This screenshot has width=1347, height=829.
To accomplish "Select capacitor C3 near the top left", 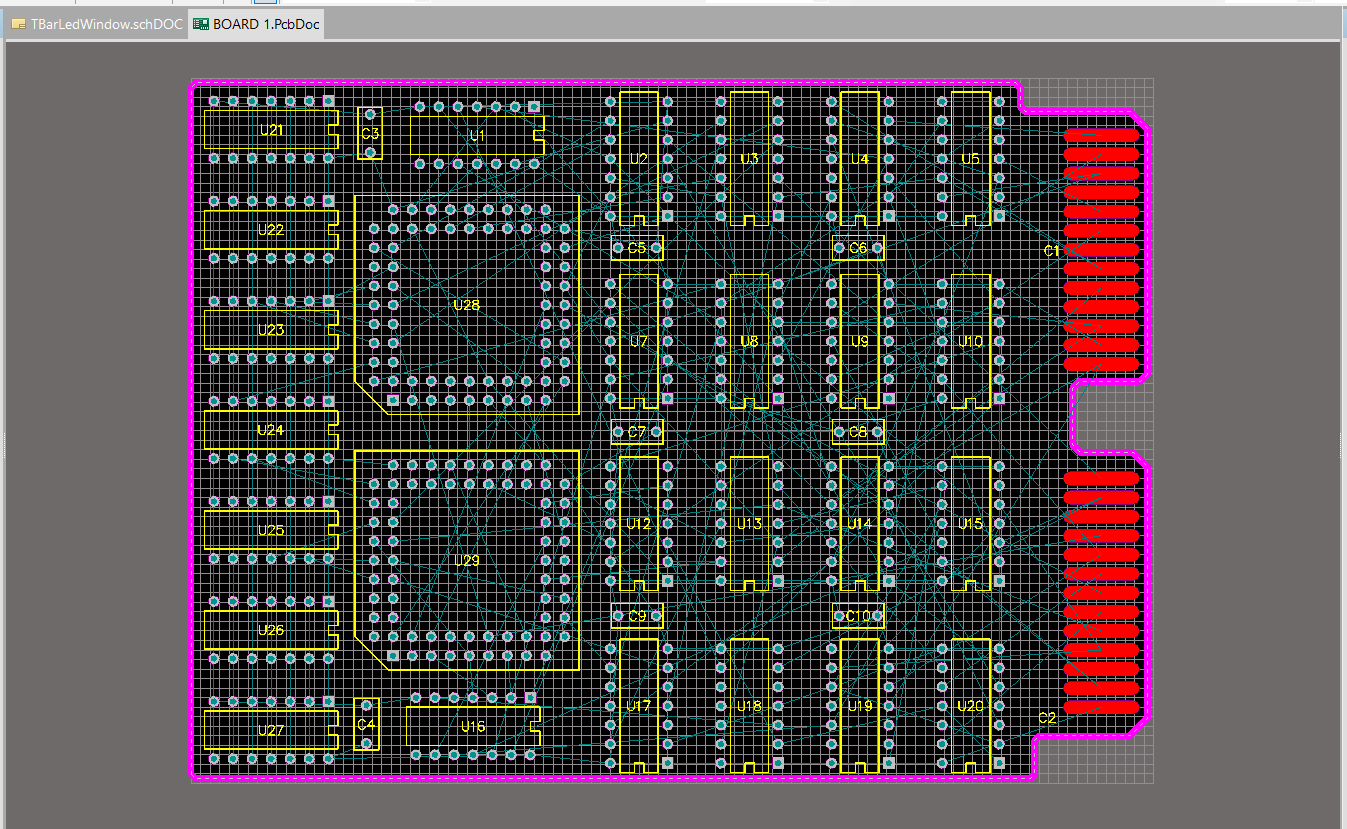I will point(369,133).
